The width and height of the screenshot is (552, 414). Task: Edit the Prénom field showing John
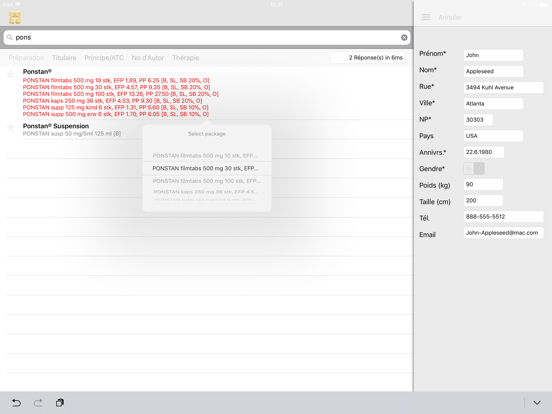[493, 55]
